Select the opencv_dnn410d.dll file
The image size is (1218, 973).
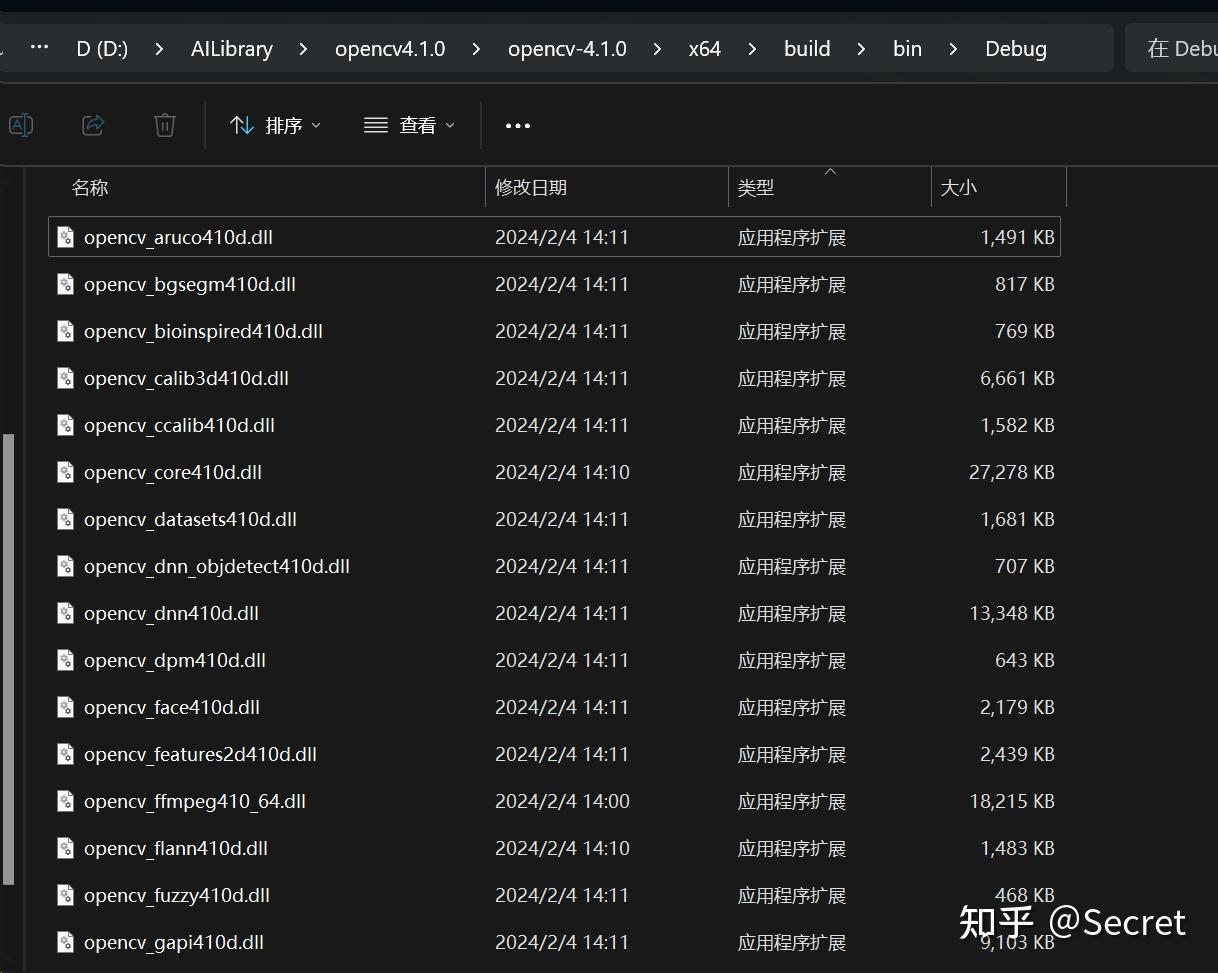[172, 613]
